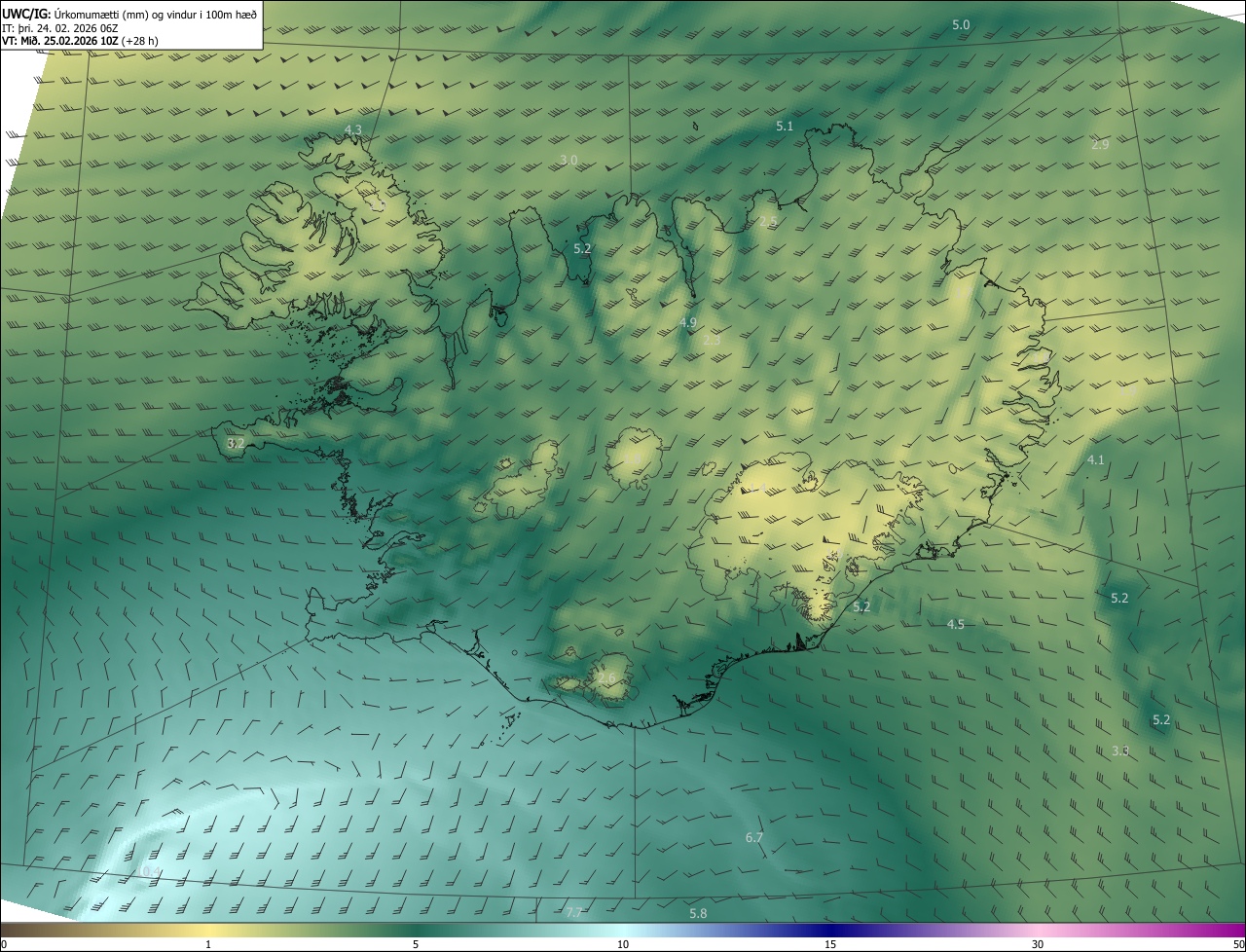This screenshot has height=952, width=1246.
Task: Click the 5.8 value label on the map
Action: pyautogui.click(x=698, y=913)
